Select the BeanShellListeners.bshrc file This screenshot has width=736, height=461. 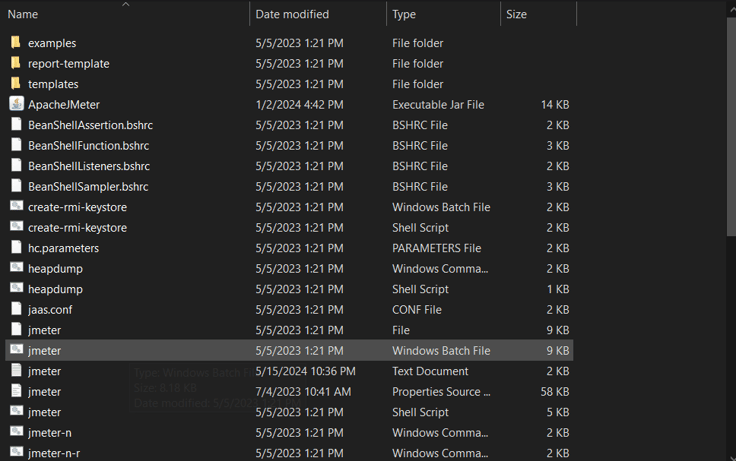89,166
